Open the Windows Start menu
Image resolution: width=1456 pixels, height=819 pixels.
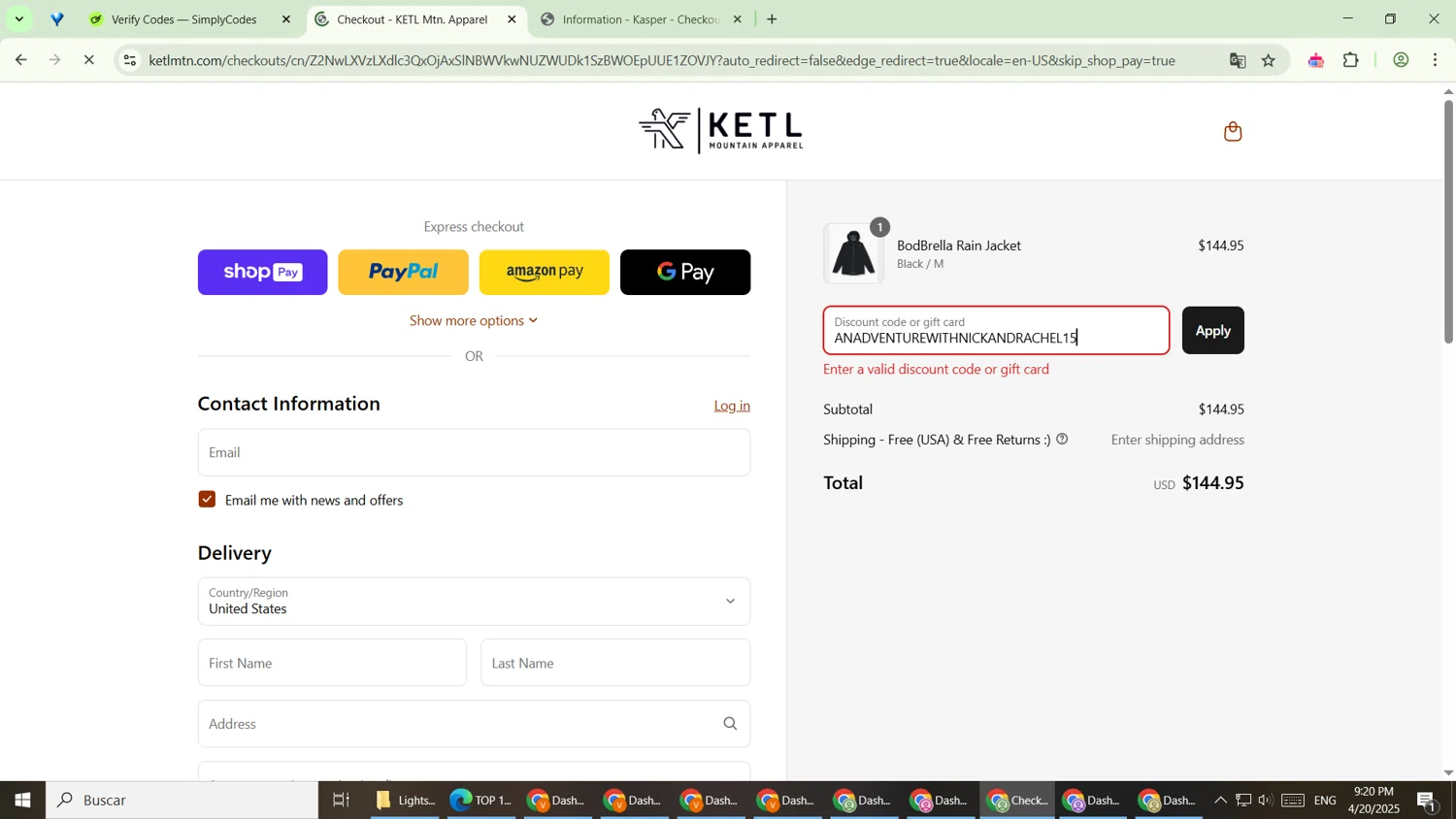[x=22, y=801]
